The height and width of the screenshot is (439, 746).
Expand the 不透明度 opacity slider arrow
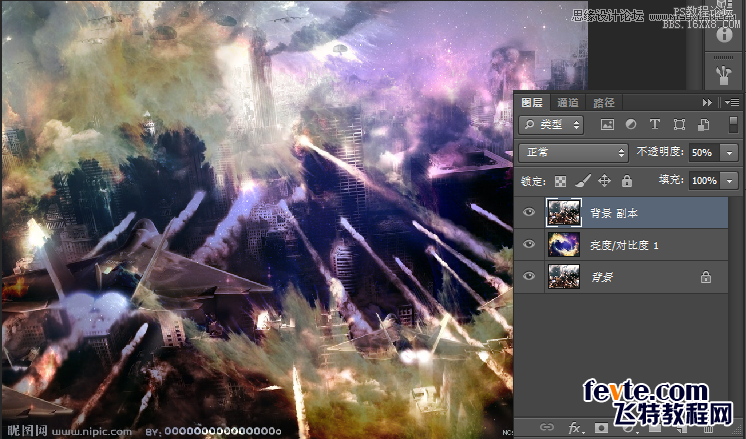pyautogui.click(x=729, y=153)
